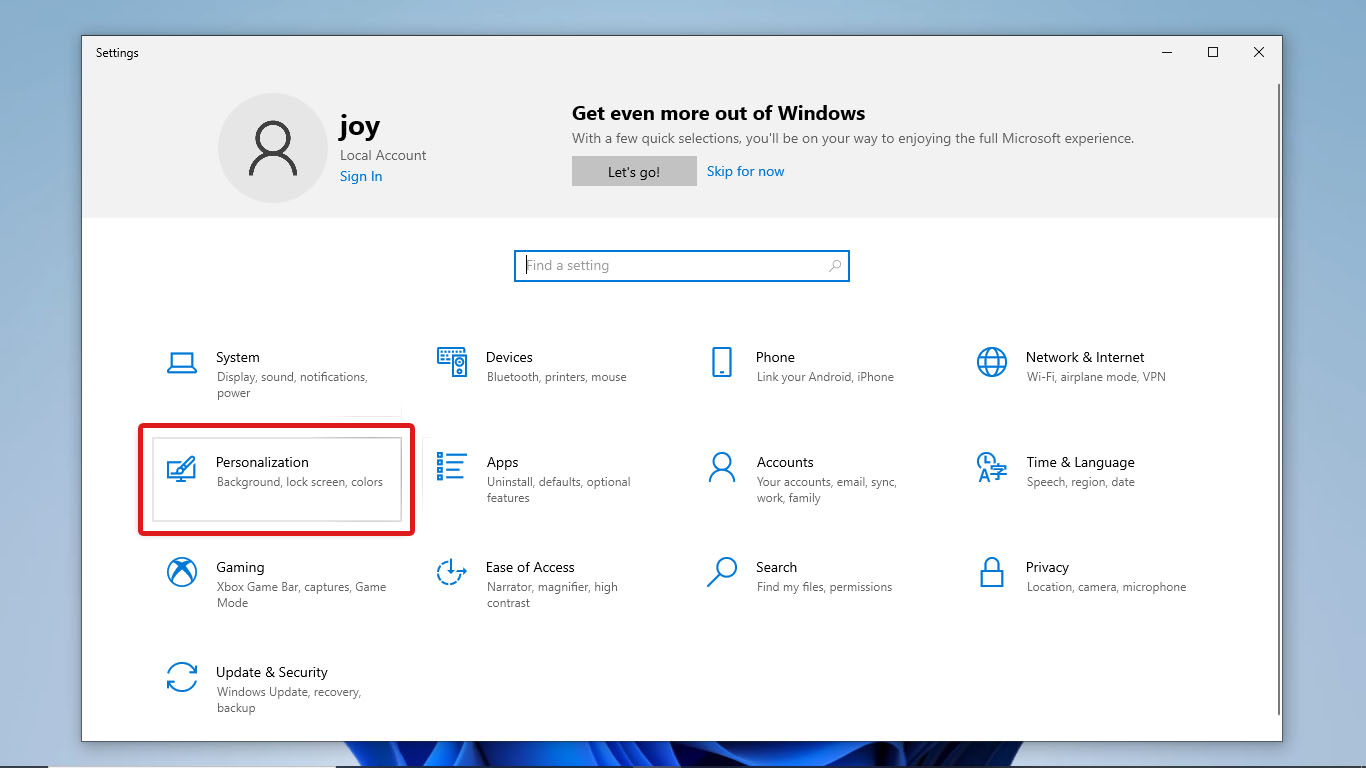The image size is (1366, 768).
Task: Select the Phone icon
Action: pyautogui.click(x=722, y=362)
